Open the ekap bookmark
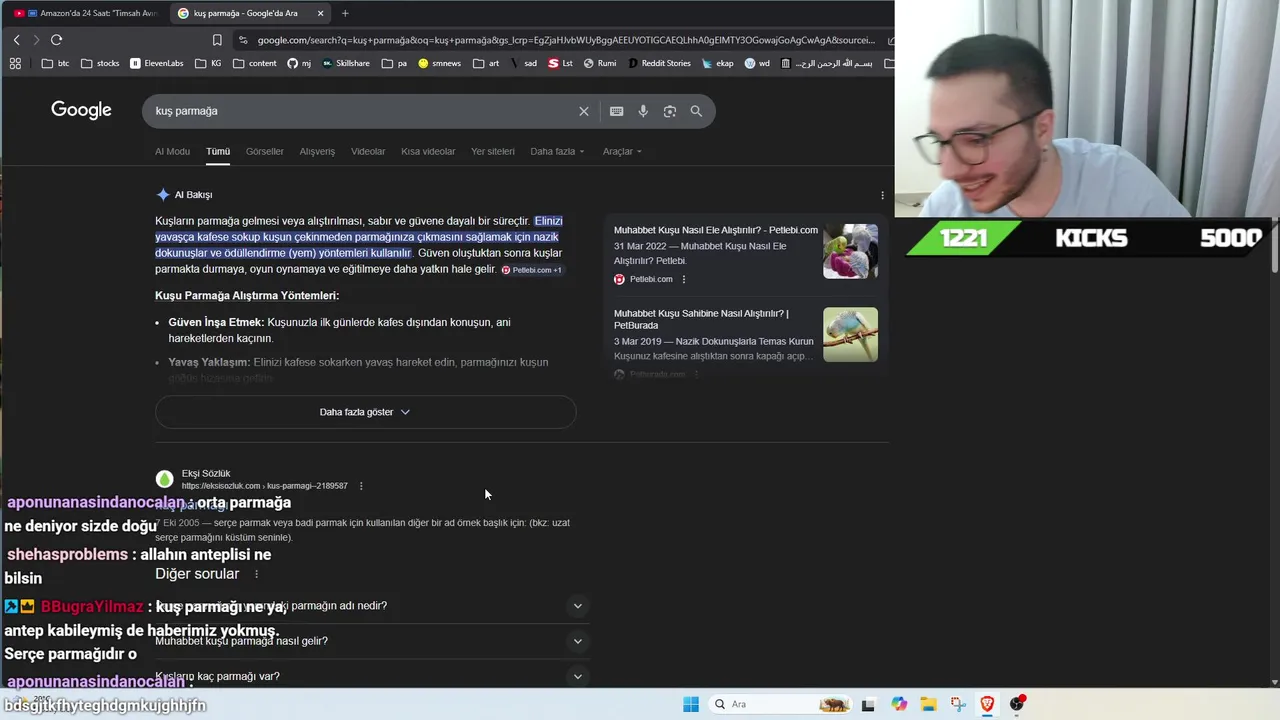Screen dimensions: 1280x720 pyautogui.click(x=717, y=63)
